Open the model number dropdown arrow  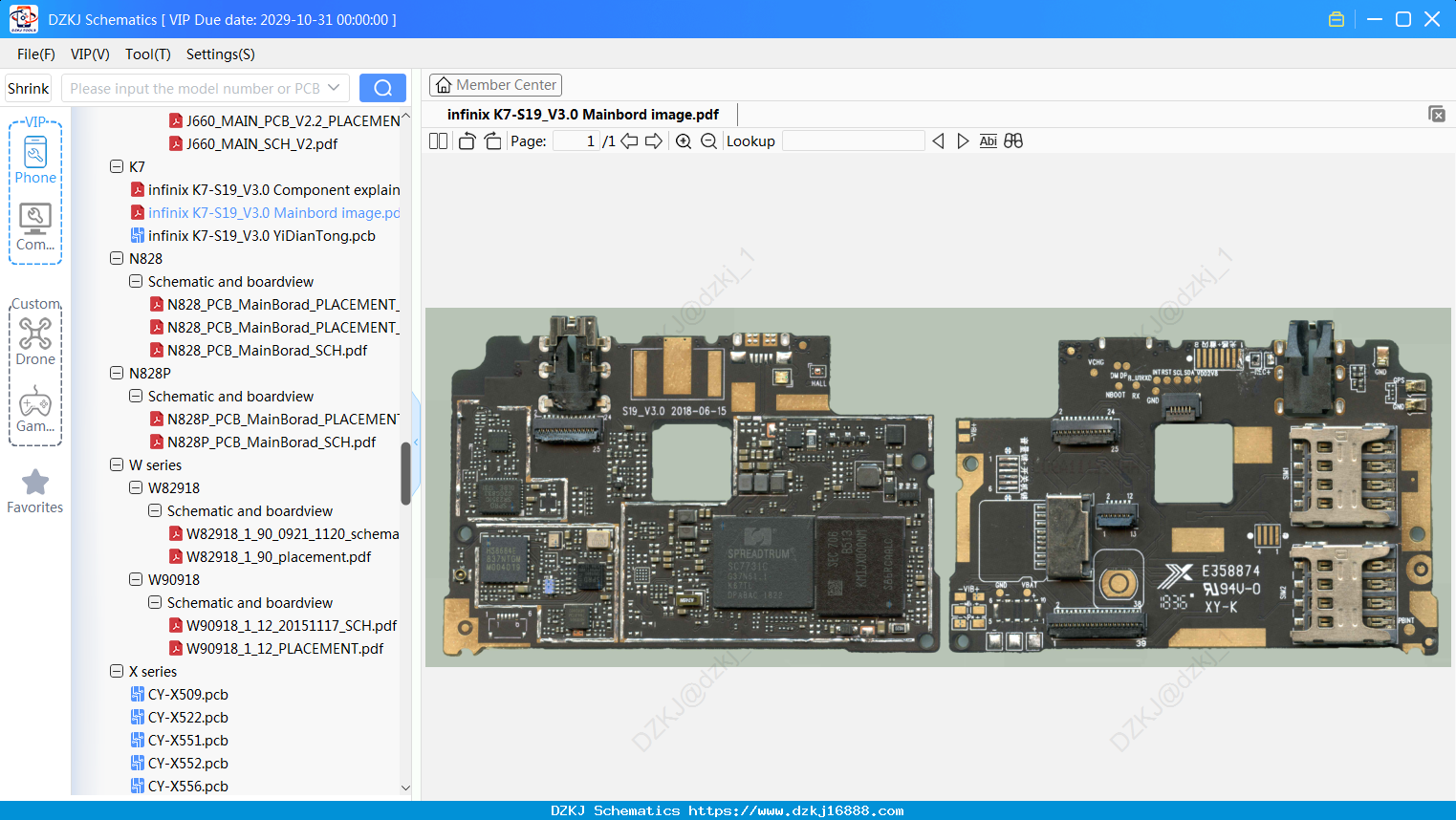click(x=334, y=88)
